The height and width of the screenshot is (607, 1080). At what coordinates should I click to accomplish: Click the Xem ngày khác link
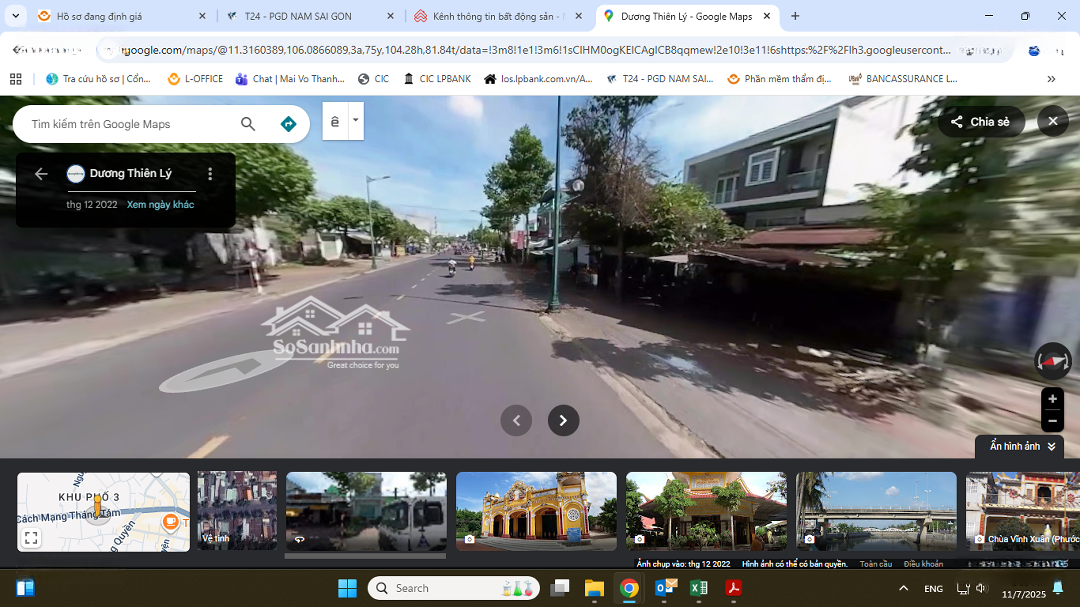160,205
